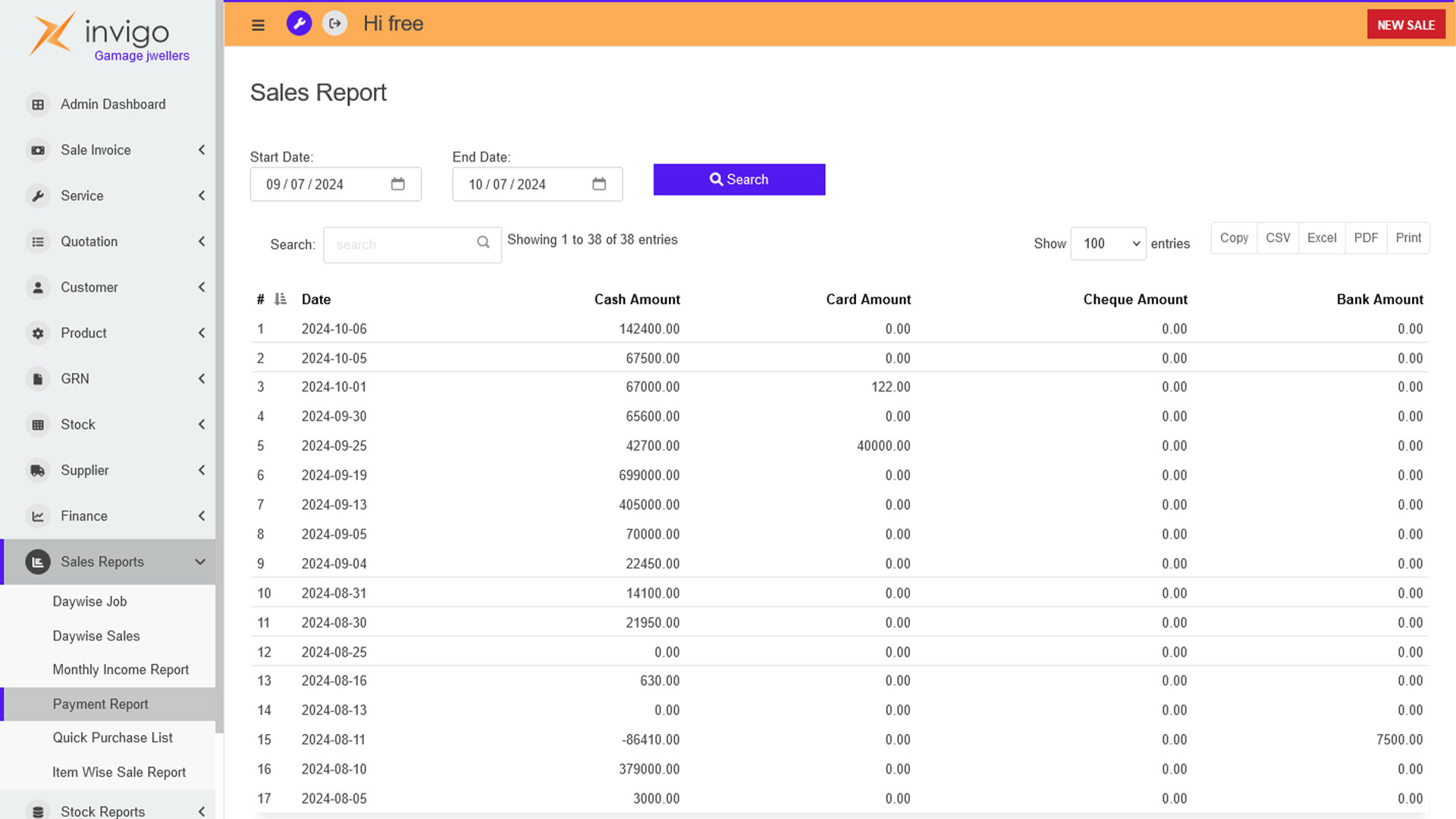Open the Show entries dropdown set to 100
Screen dimensions: 1456x819
(1108, 243)
